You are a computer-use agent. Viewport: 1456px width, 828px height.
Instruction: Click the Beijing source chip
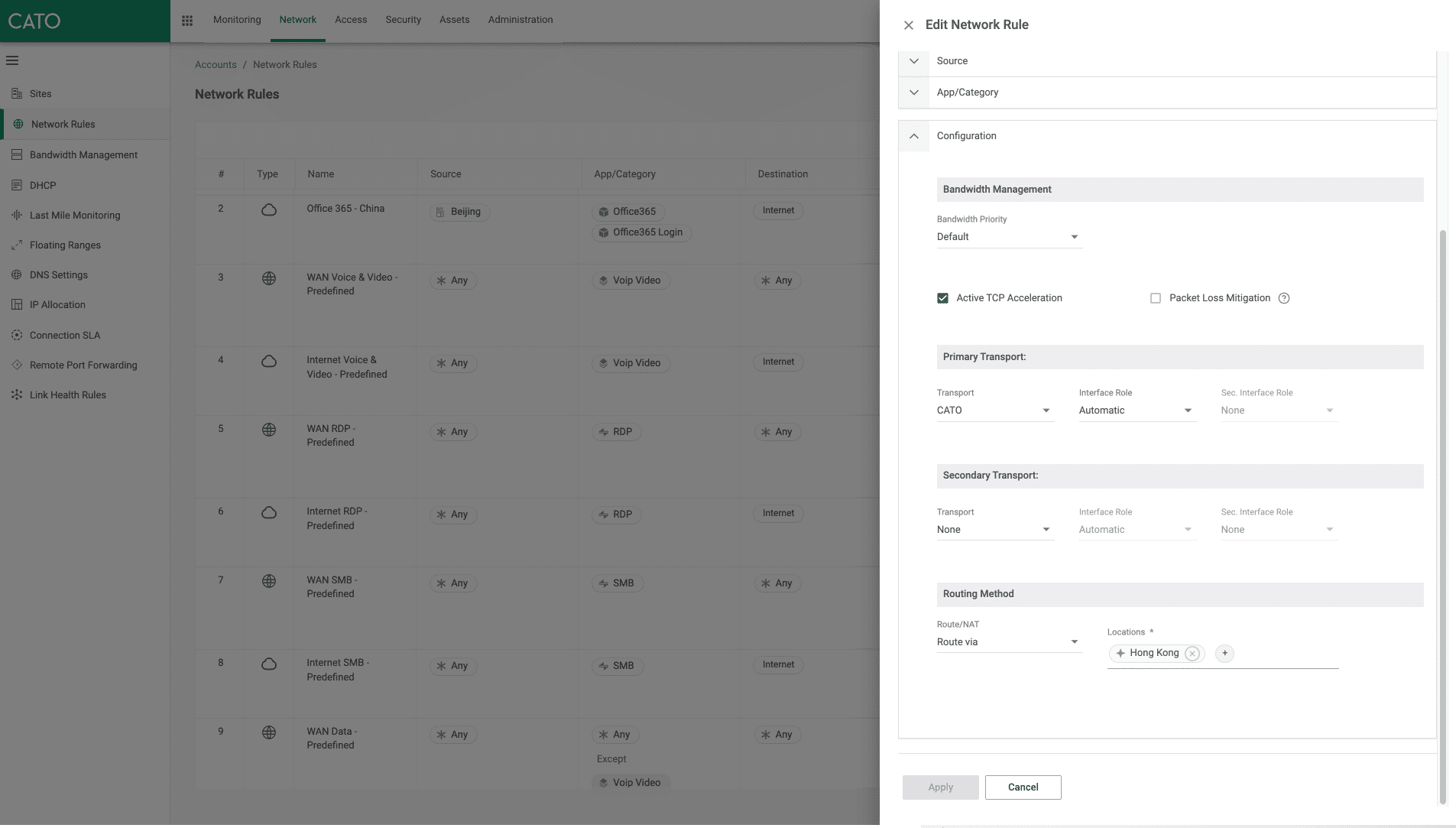click(x=459, y=212)
